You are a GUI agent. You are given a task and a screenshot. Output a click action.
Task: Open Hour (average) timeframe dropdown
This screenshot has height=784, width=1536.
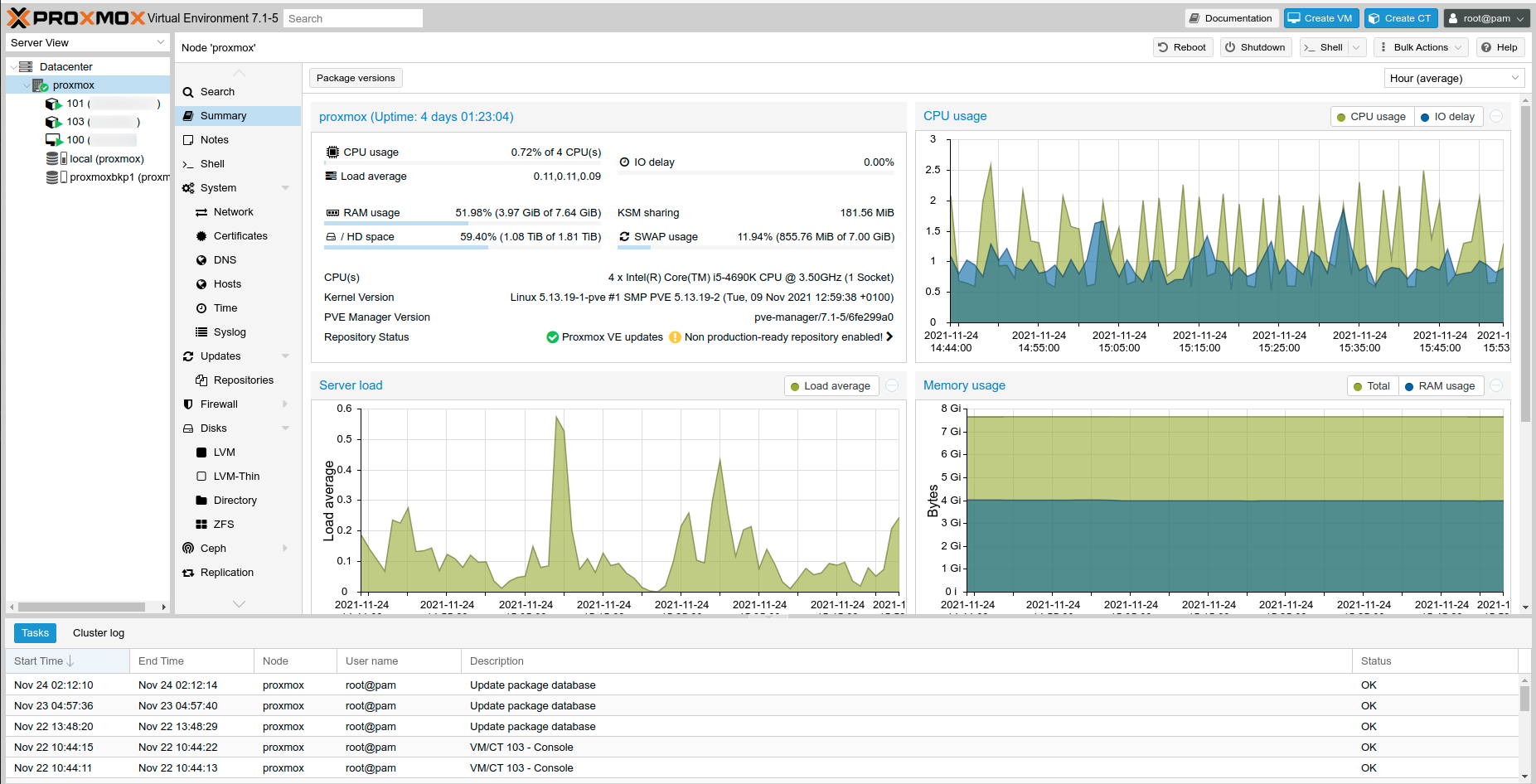[x=1455, y=79]
